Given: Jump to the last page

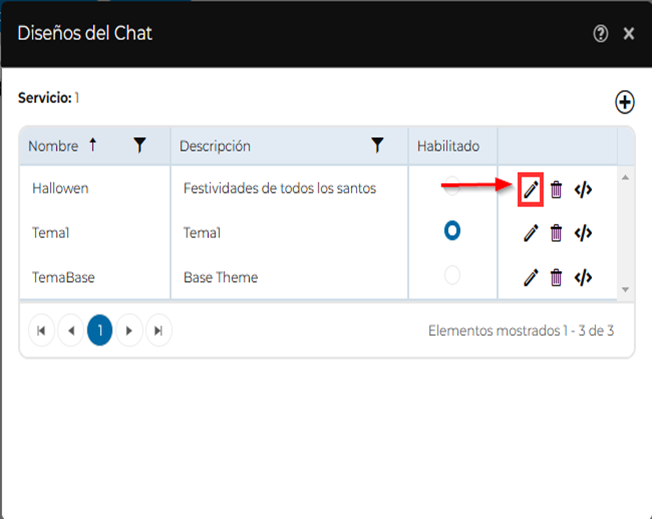Looking at the screenshot, I should tap(158, 330).
